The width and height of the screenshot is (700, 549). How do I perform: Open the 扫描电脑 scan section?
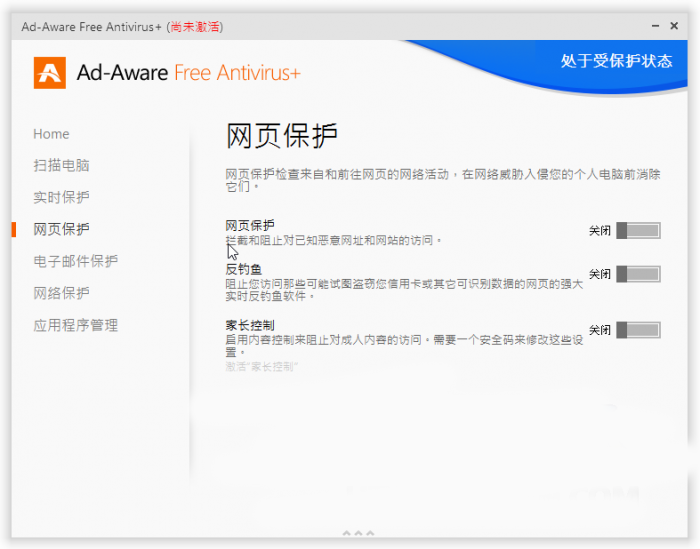coord(61,165)
